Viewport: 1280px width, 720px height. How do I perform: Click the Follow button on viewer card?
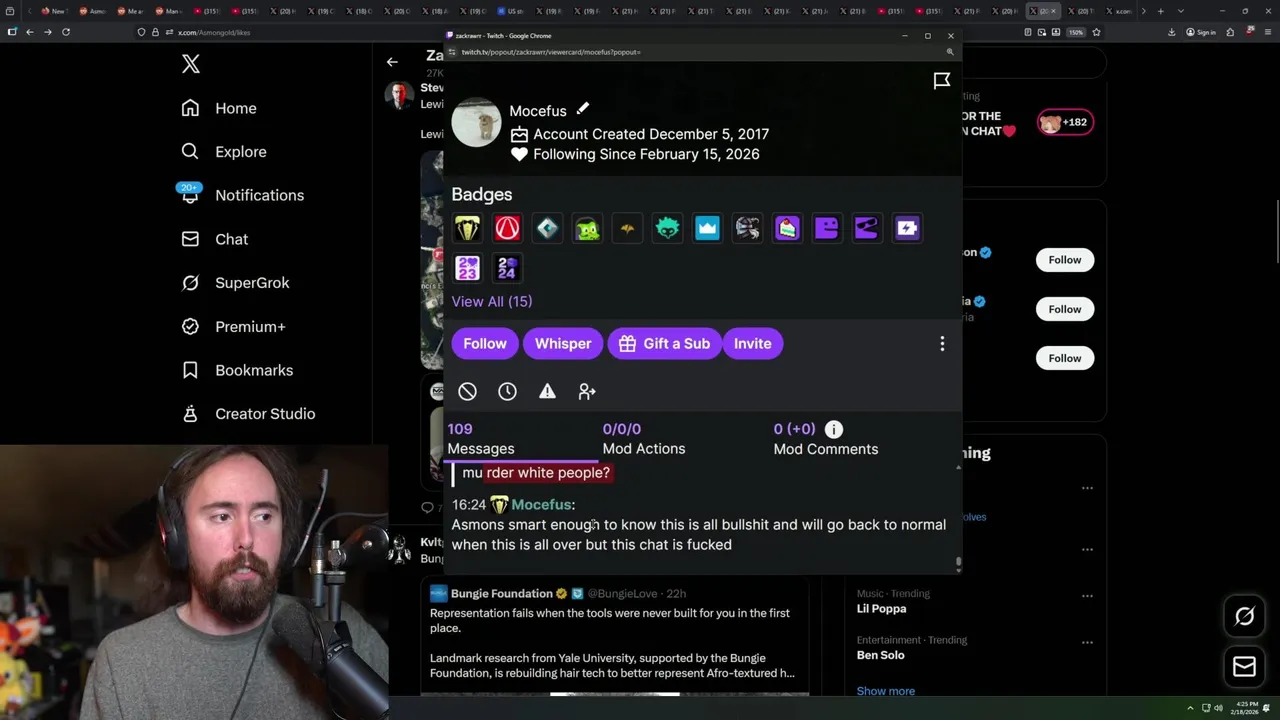485,343
